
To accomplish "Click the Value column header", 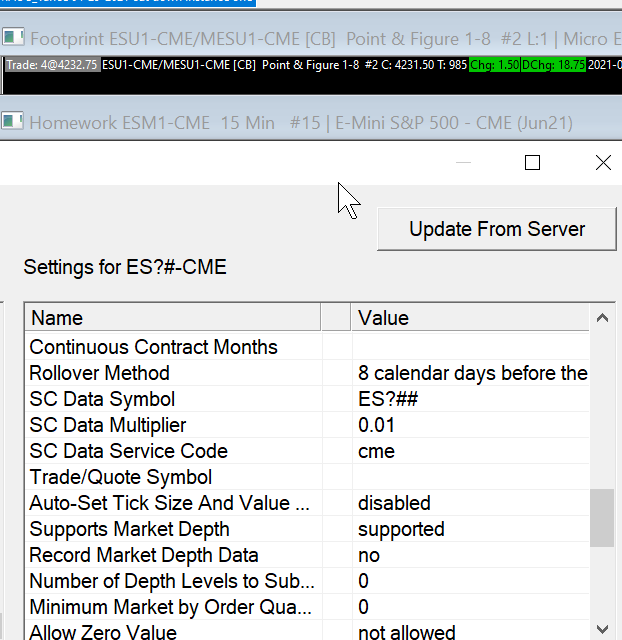I will click(x=470, y=318).
